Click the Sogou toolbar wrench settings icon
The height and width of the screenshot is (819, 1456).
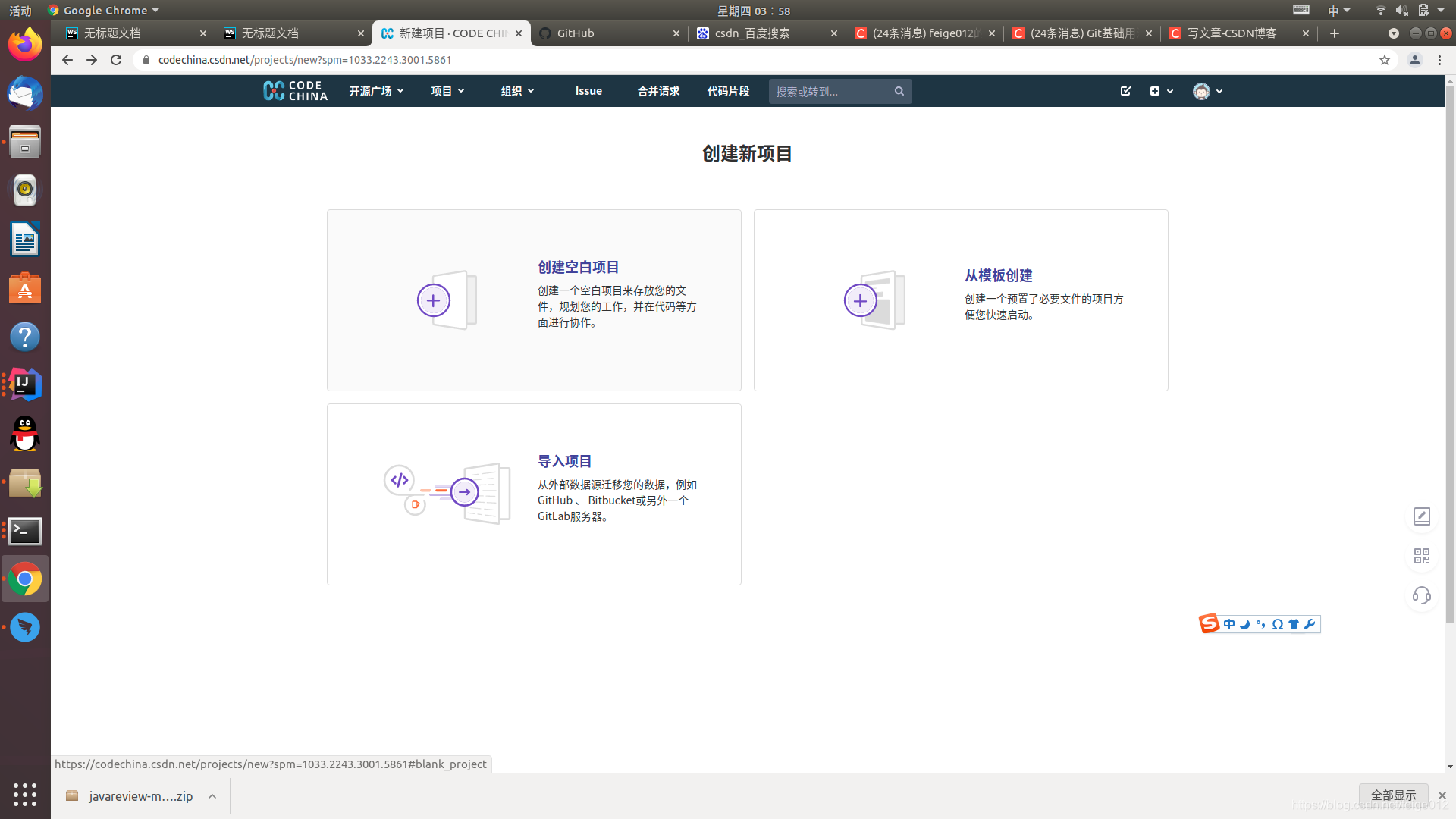[x=1310, y=624]
